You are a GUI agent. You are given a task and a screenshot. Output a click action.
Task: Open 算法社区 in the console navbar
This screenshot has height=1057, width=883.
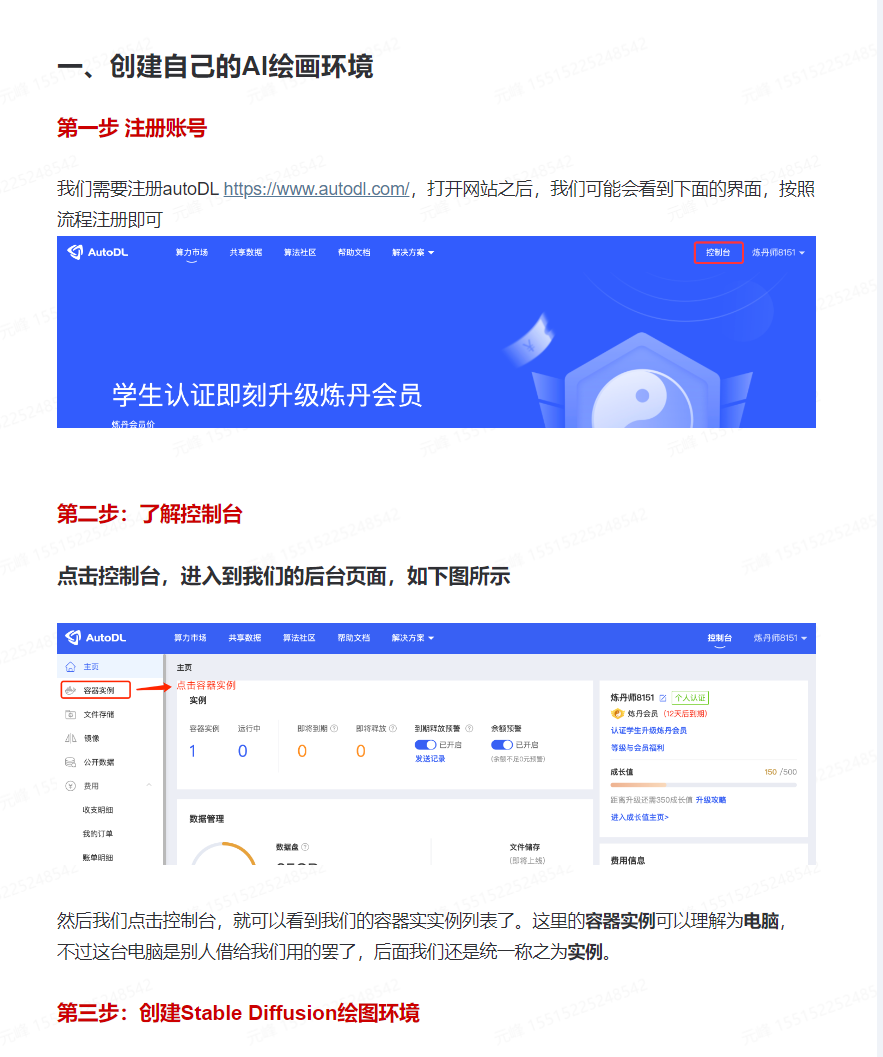click(299, 638)
